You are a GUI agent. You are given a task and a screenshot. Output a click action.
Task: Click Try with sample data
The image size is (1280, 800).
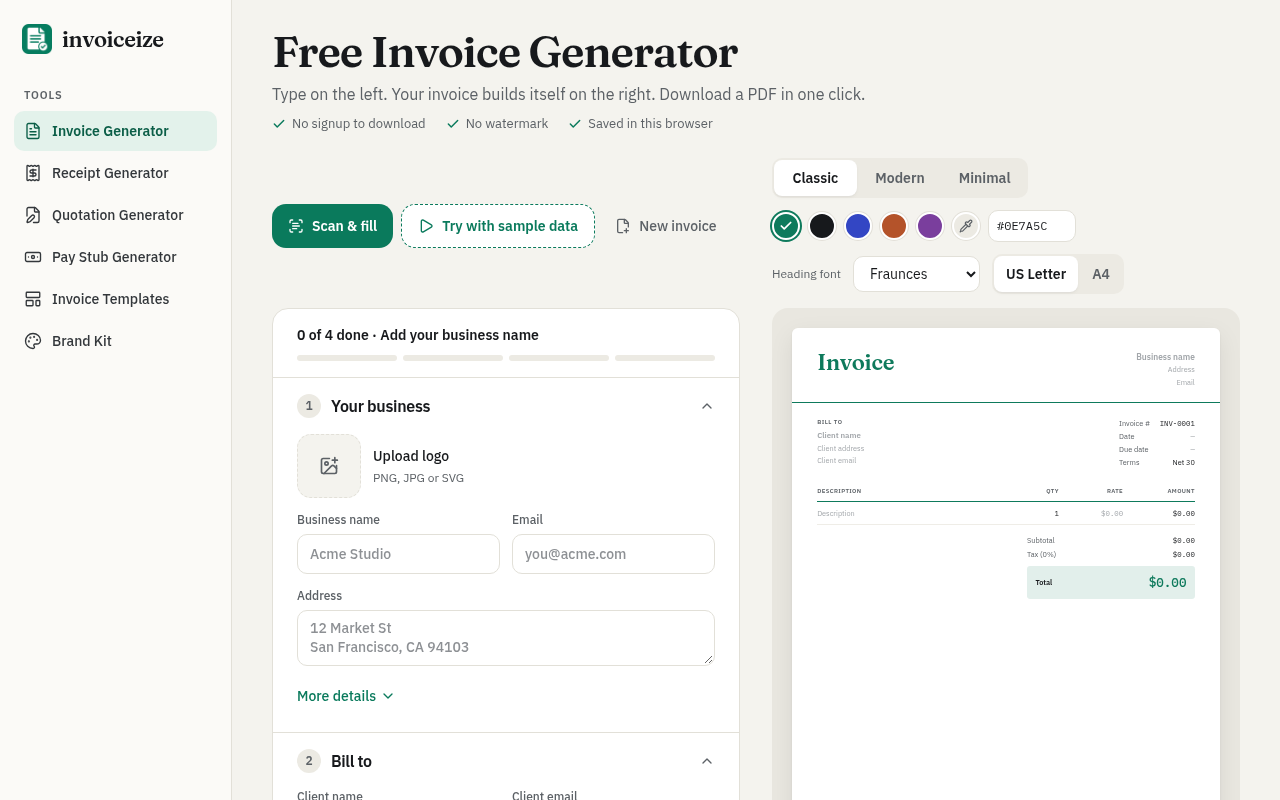coord(498,226)
